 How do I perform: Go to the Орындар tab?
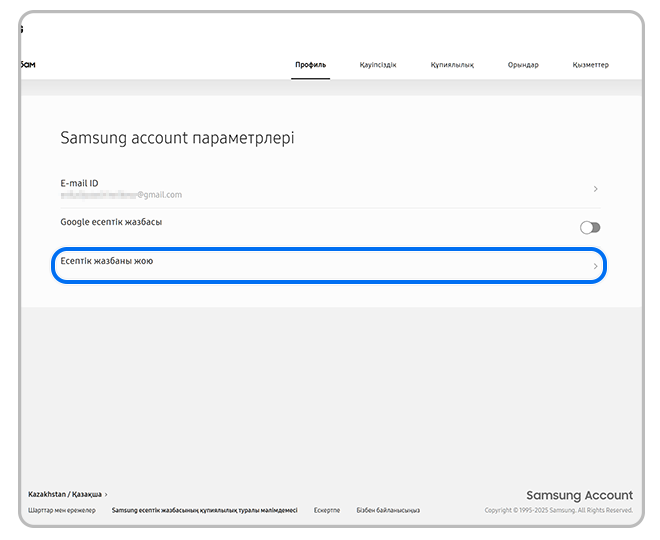(x=523, y=65)
